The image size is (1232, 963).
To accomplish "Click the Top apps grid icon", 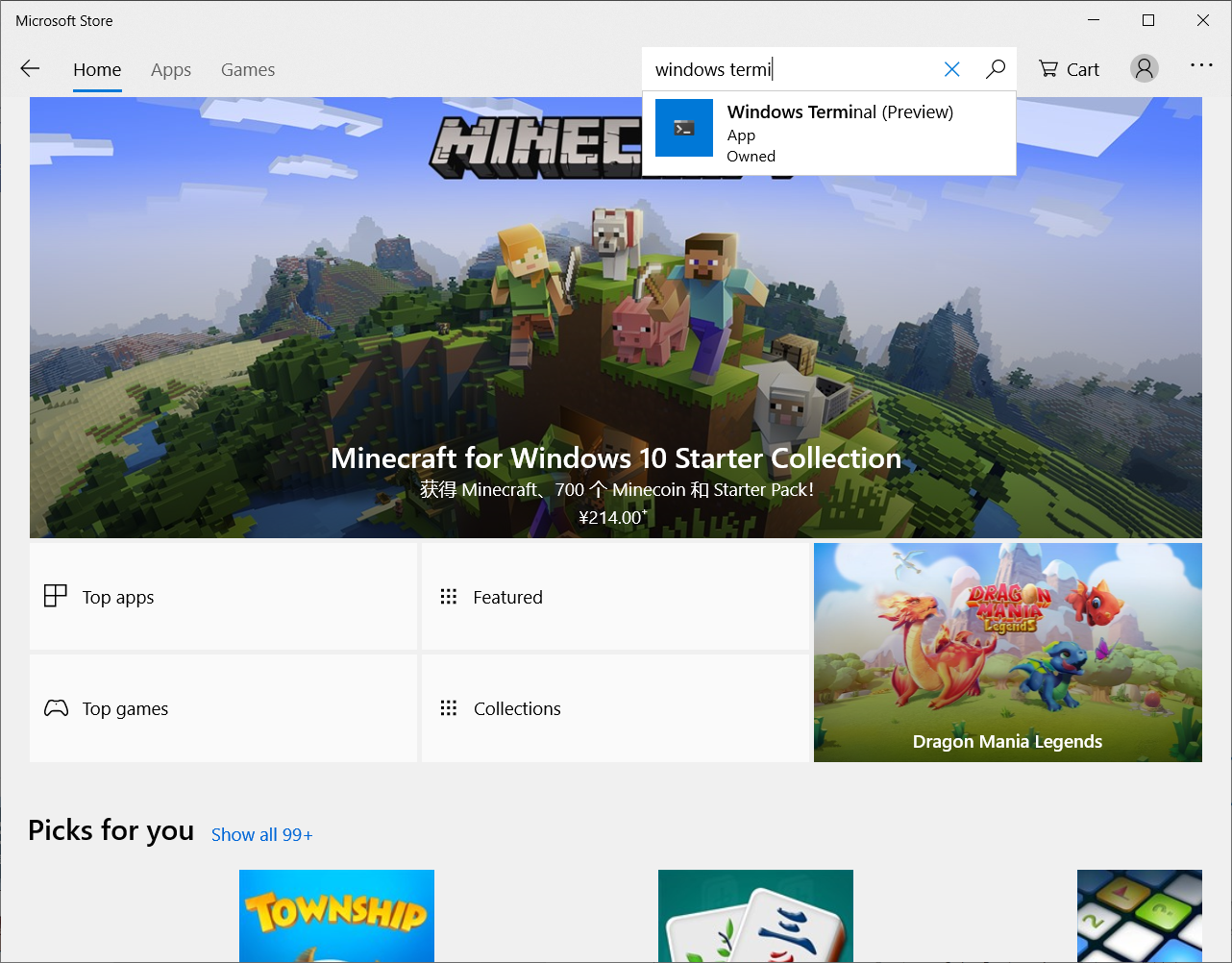I will point(56,596).
